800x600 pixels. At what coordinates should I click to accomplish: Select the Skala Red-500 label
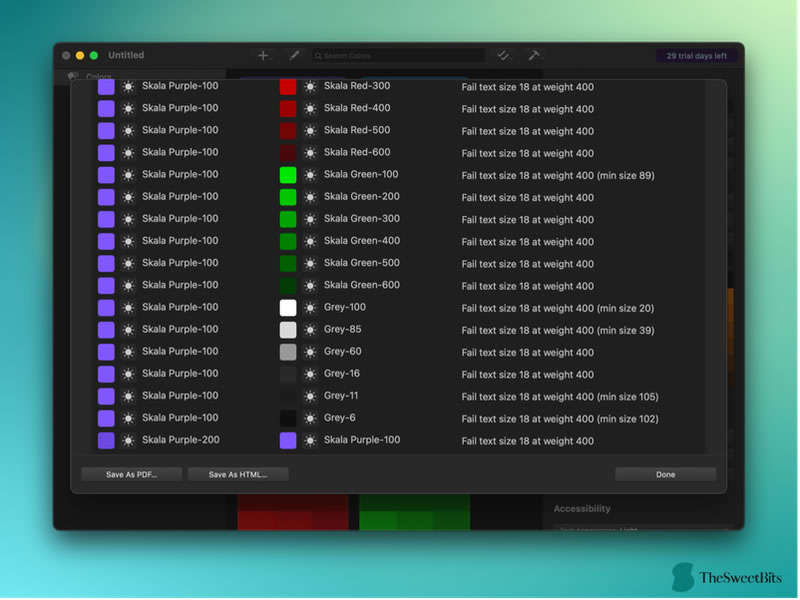(x=357, y=130)
